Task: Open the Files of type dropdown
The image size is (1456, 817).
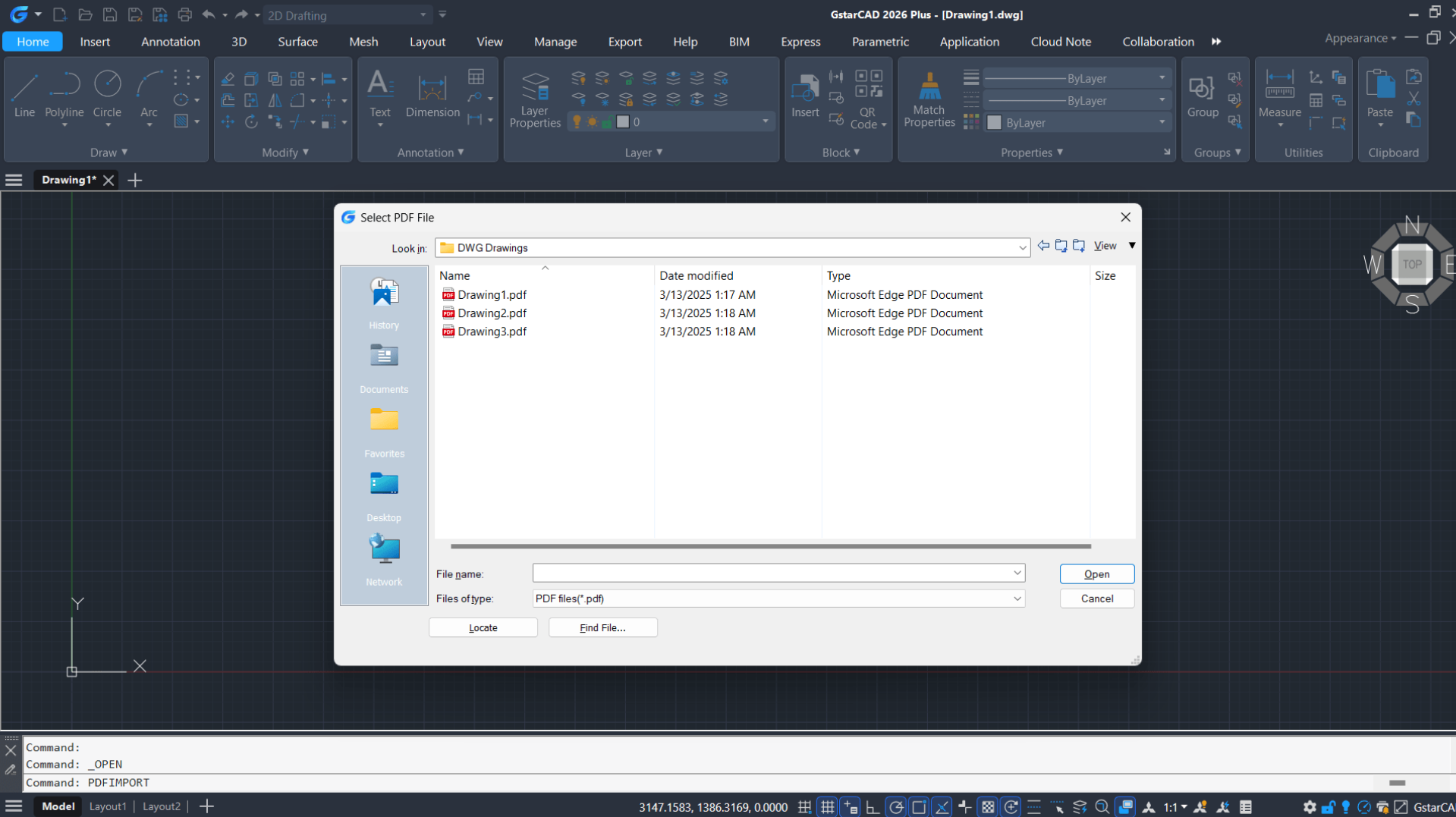Action: pos(1017,599)
